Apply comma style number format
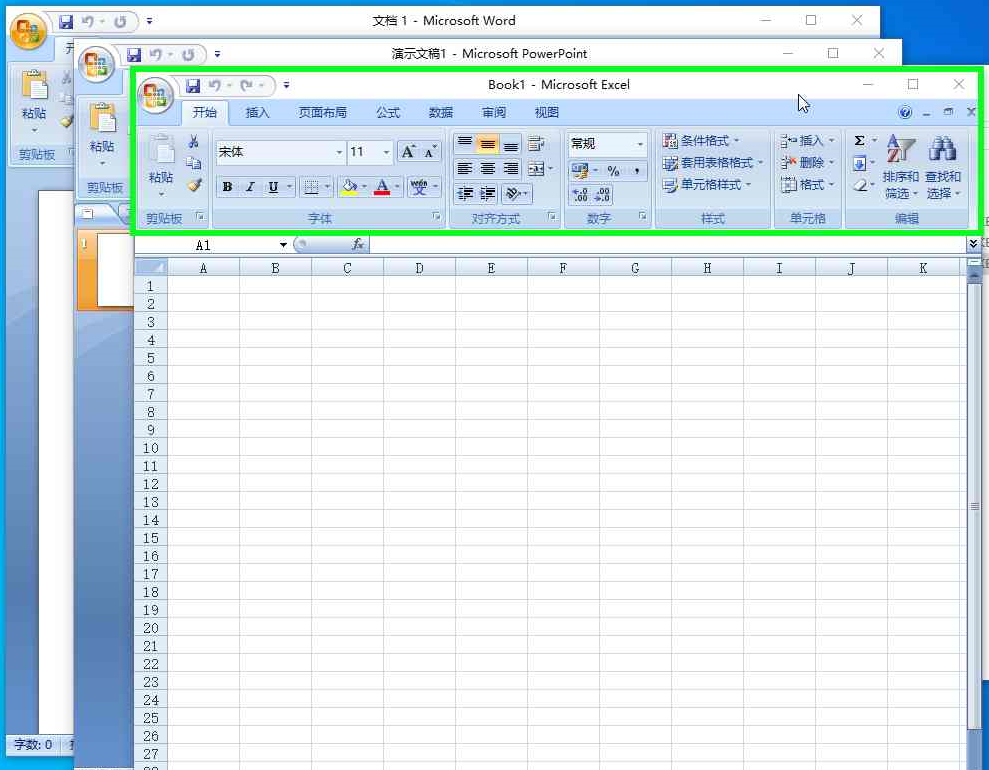Screen dimensions: 989x770 pos(636,171)
